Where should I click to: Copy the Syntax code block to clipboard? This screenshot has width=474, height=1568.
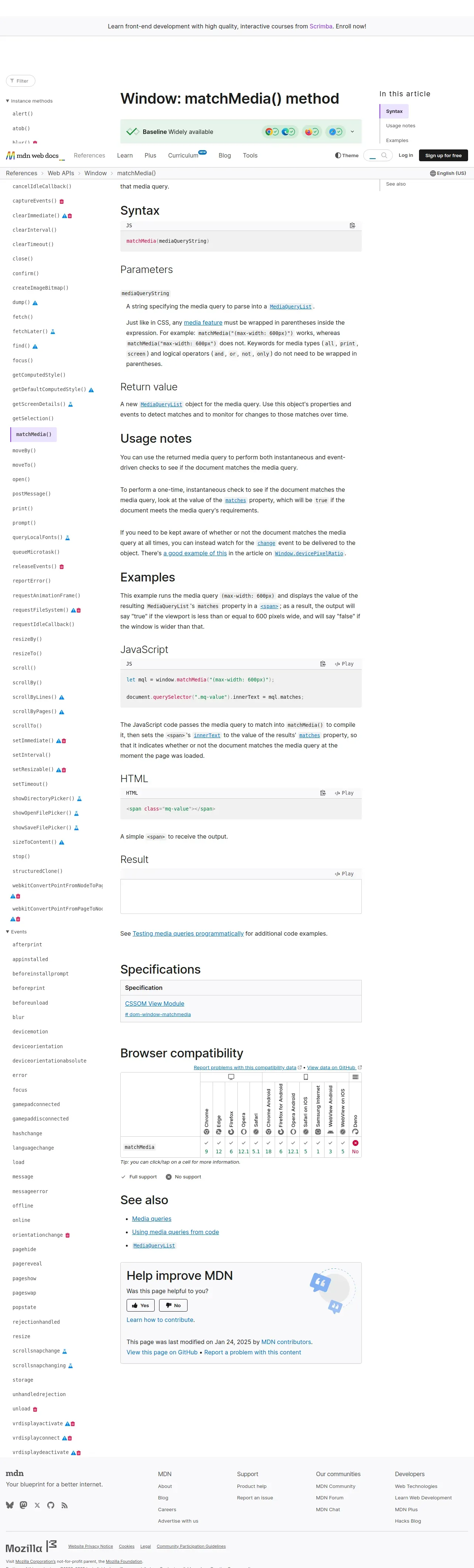pyautogui.click(x=352, y=225)
